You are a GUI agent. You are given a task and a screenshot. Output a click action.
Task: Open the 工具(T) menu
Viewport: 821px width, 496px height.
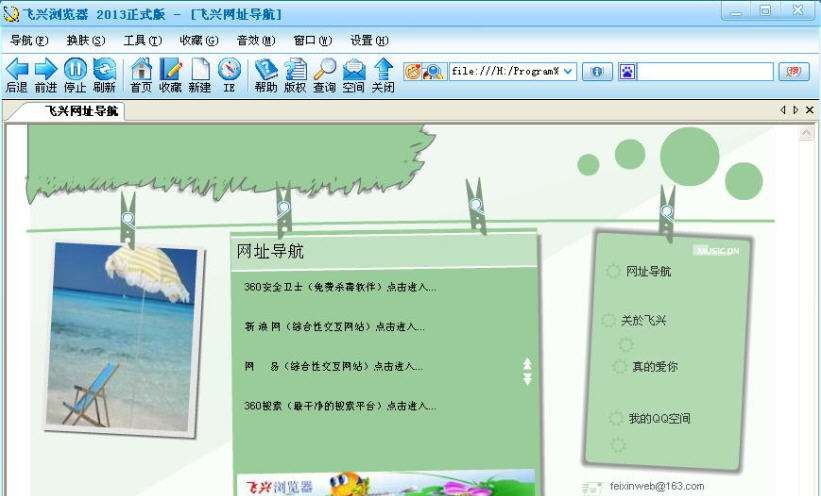pyautogui.click(x=142, y=40)
